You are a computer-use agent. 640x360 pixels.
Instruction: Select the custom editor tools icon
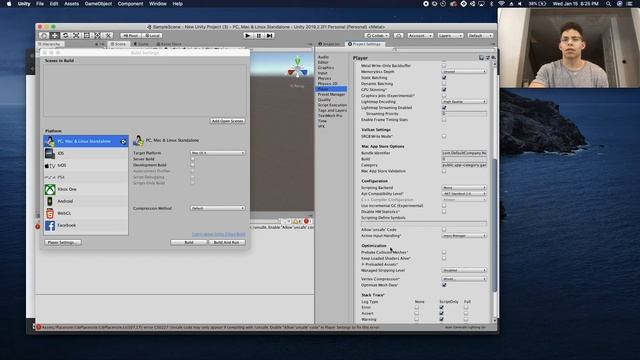(108, 36)
